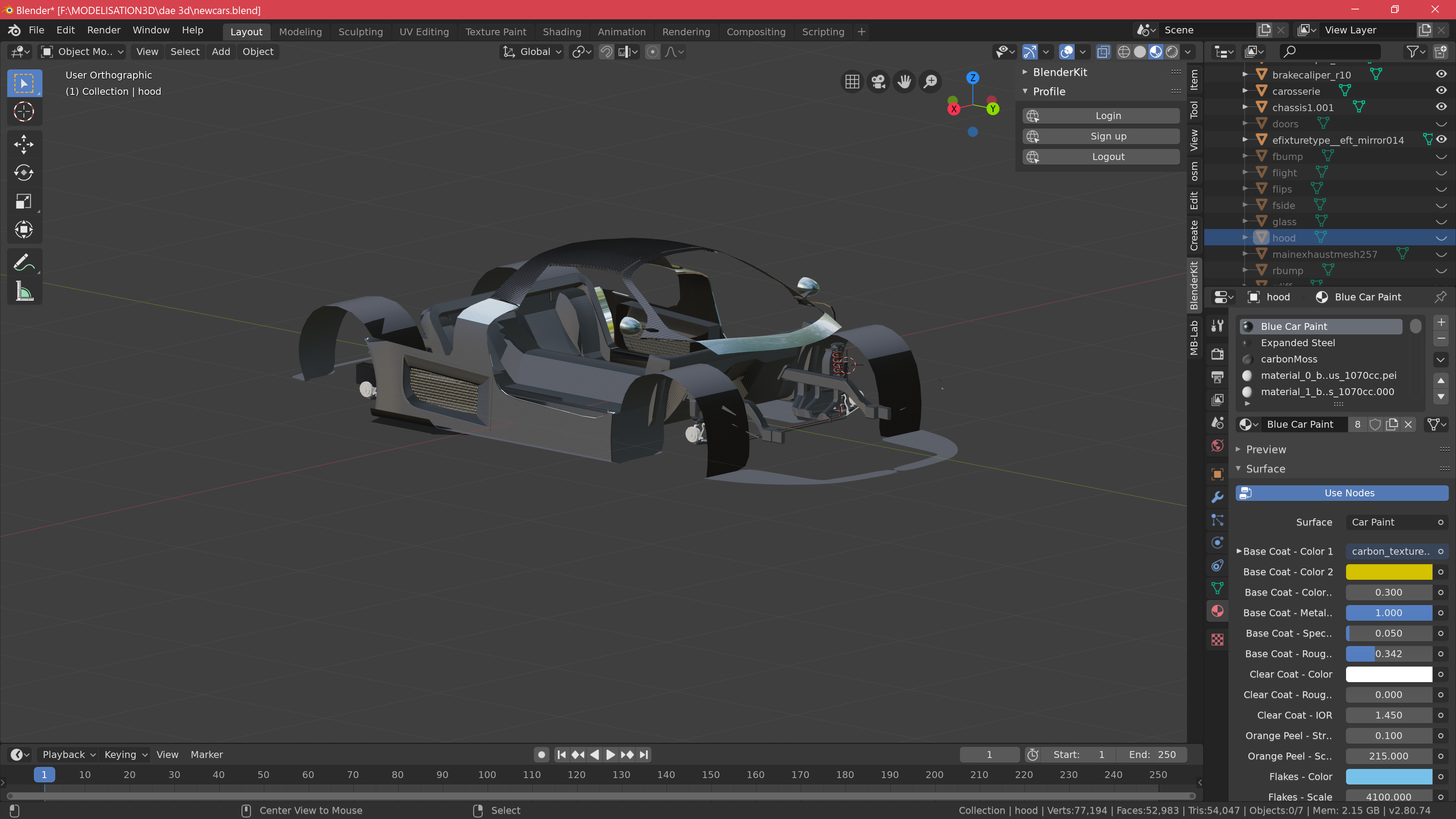Hide the chassis1.001 object in the outliner
Screen dimensions: 1456x819
click(x=1441, y=107)
